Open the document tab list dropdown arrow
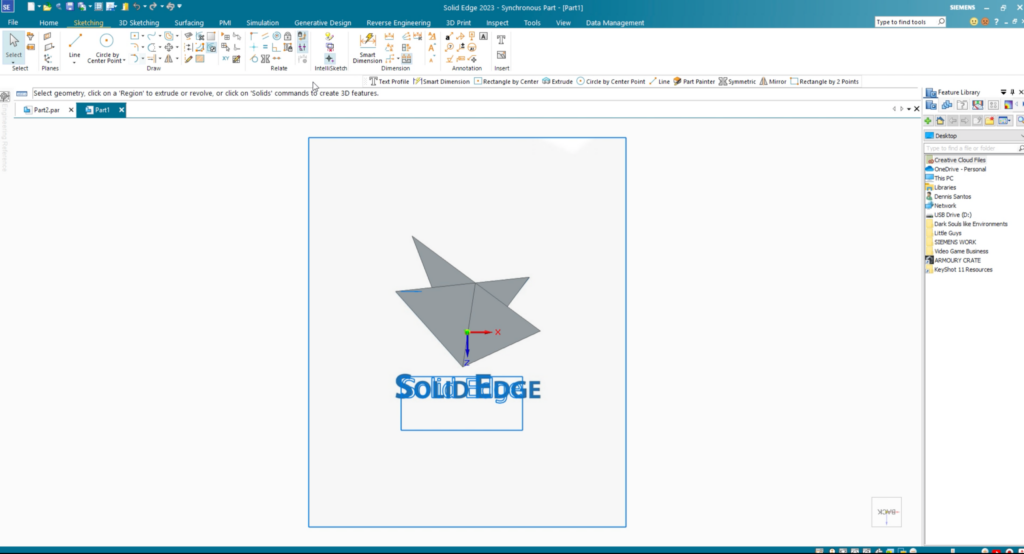 tap(908, 109)
